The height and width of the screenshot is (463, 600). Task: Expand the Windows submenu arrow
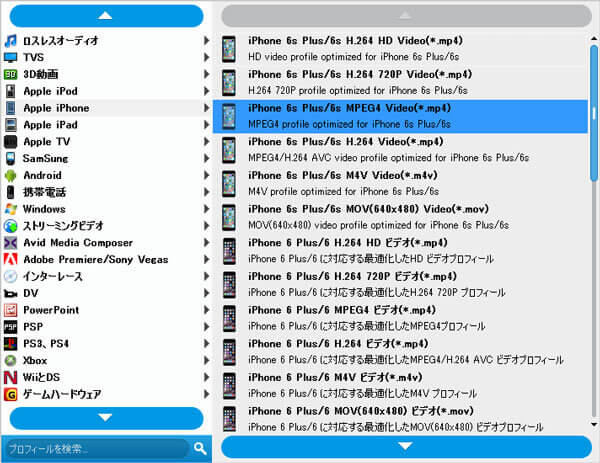tap(206, 209)
